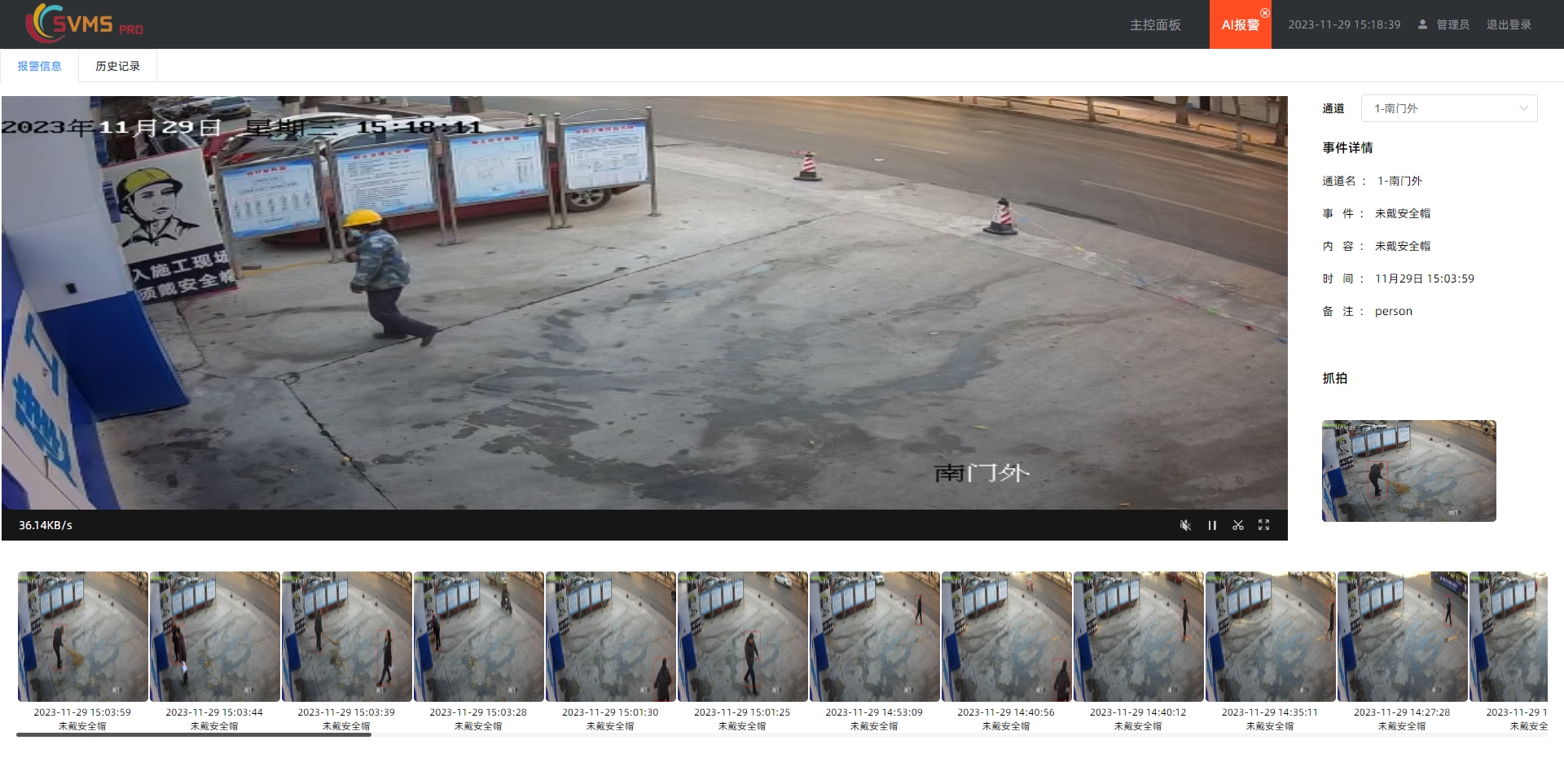1564x784 pixels.
Task: Click the dropdown chevron arrow for channel
Action: click(x=1523, y=108)
